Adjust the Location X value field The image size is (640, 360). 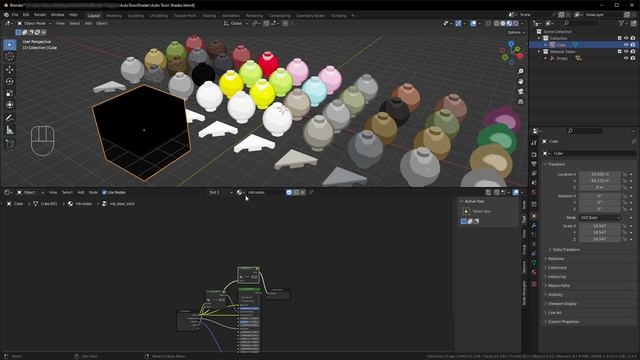(600, 174)
